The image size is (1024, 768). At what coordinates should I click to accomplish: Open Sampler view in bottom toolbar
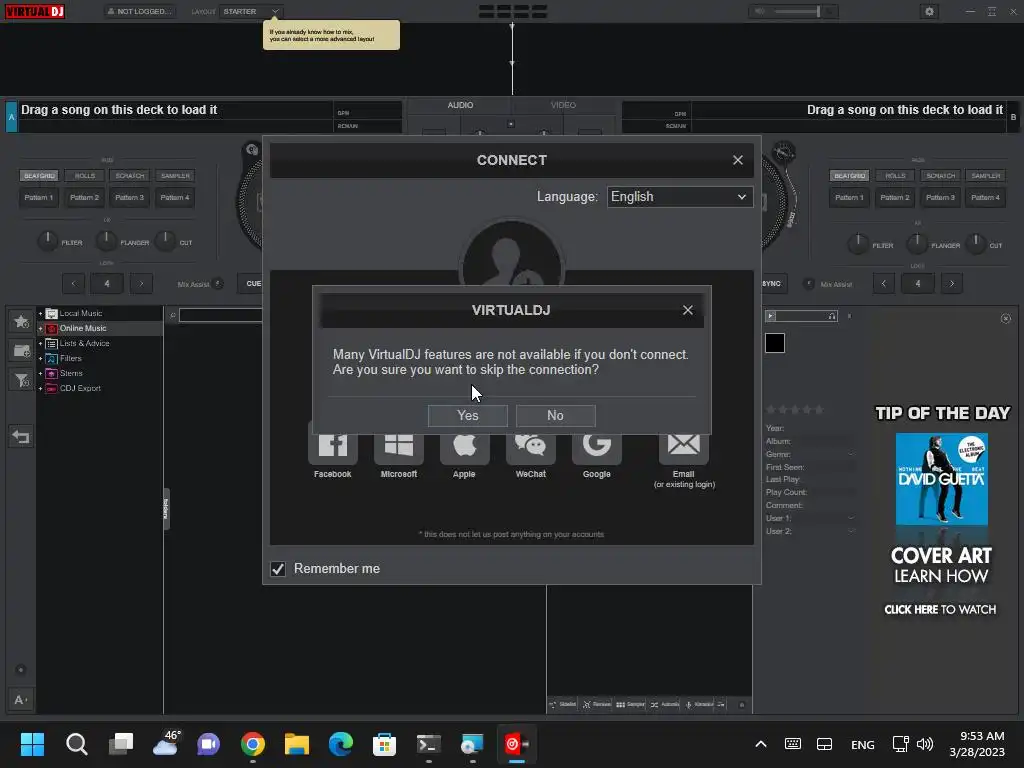tap(630, 705)
